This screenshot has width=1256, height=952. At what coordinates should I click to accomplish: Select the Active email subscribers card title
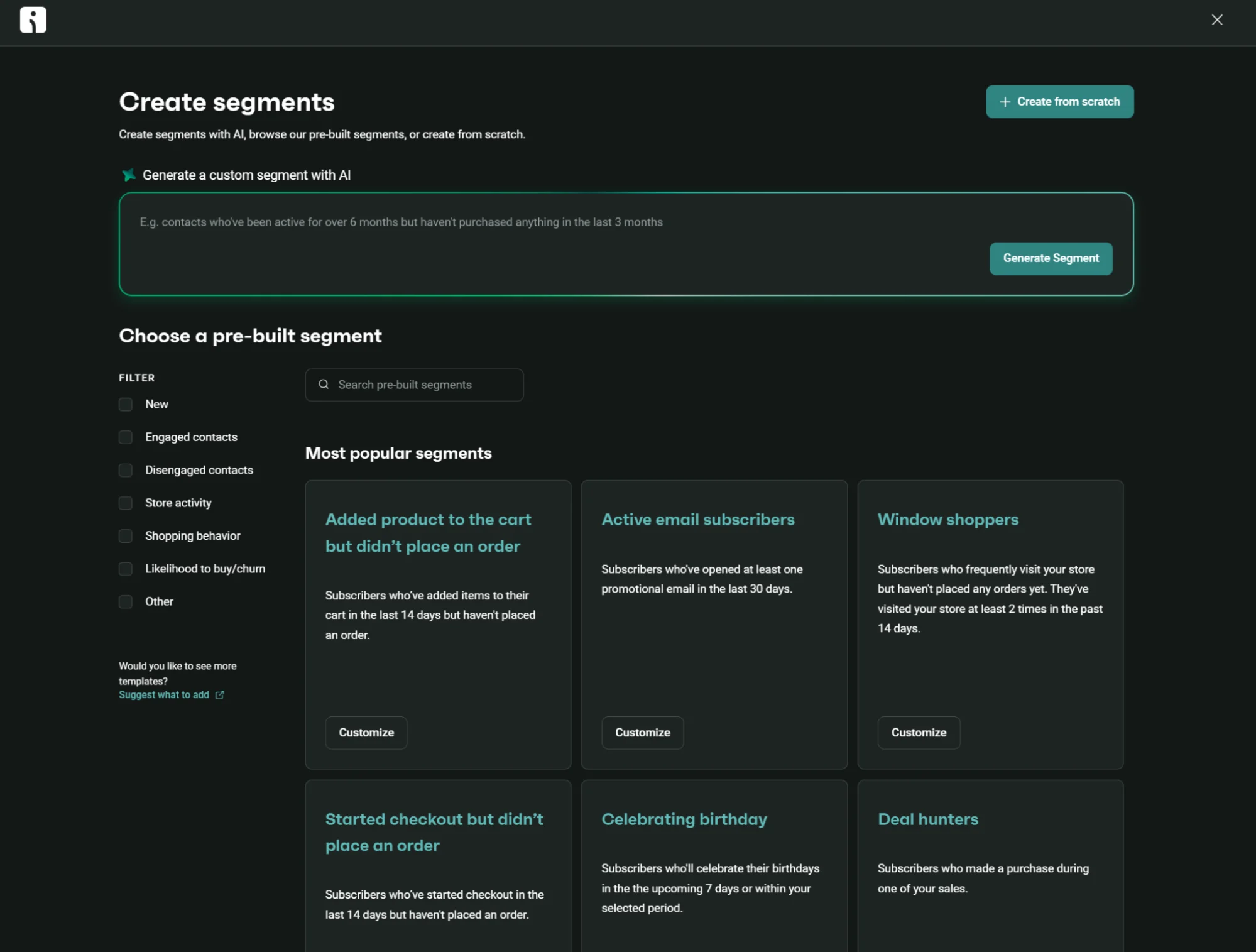[x=697, y=520]
